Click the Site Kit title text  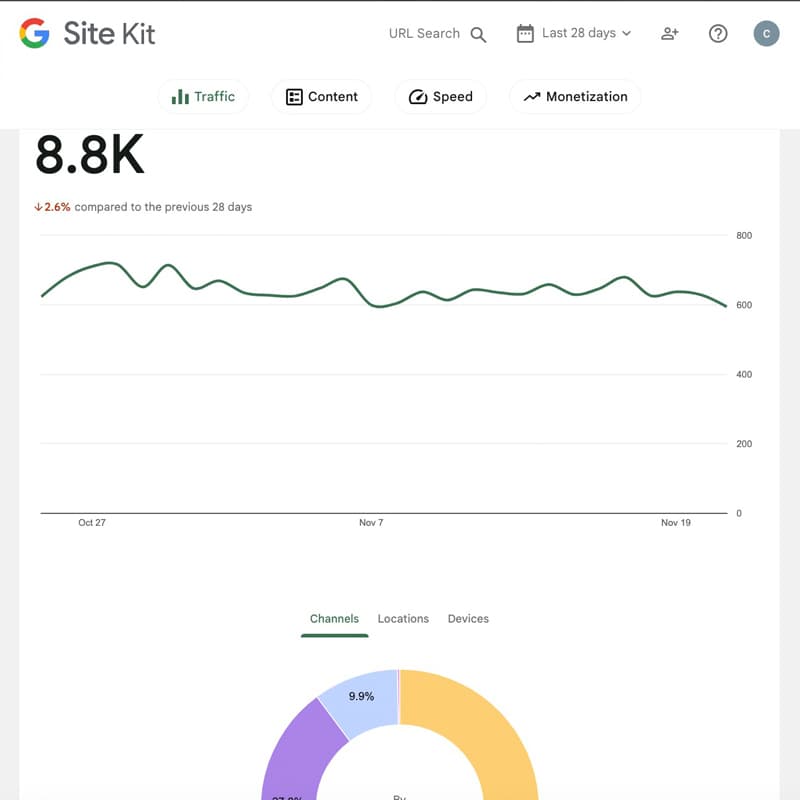tap(109, 33)
